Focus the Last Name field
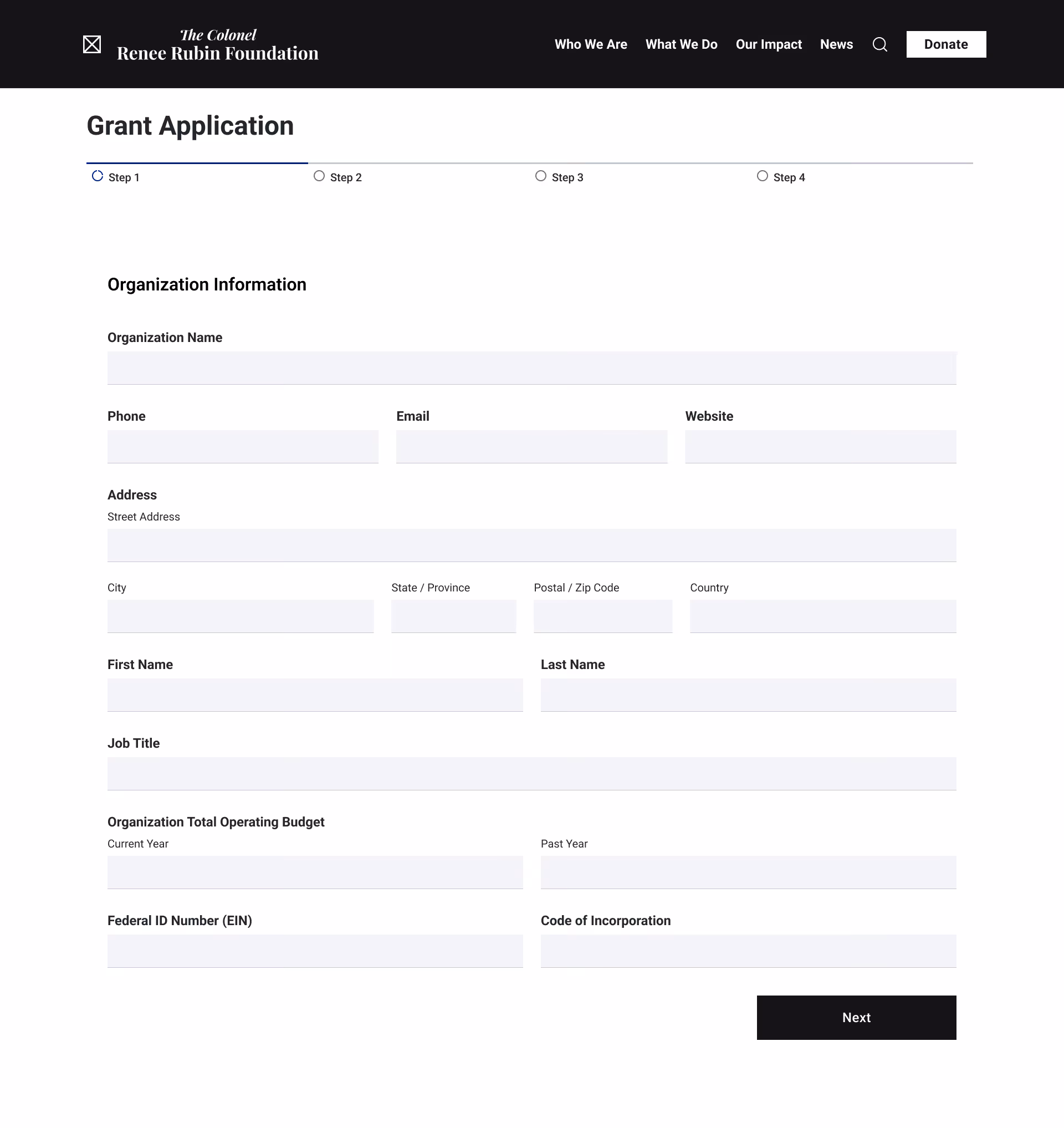 click(749, 695)
